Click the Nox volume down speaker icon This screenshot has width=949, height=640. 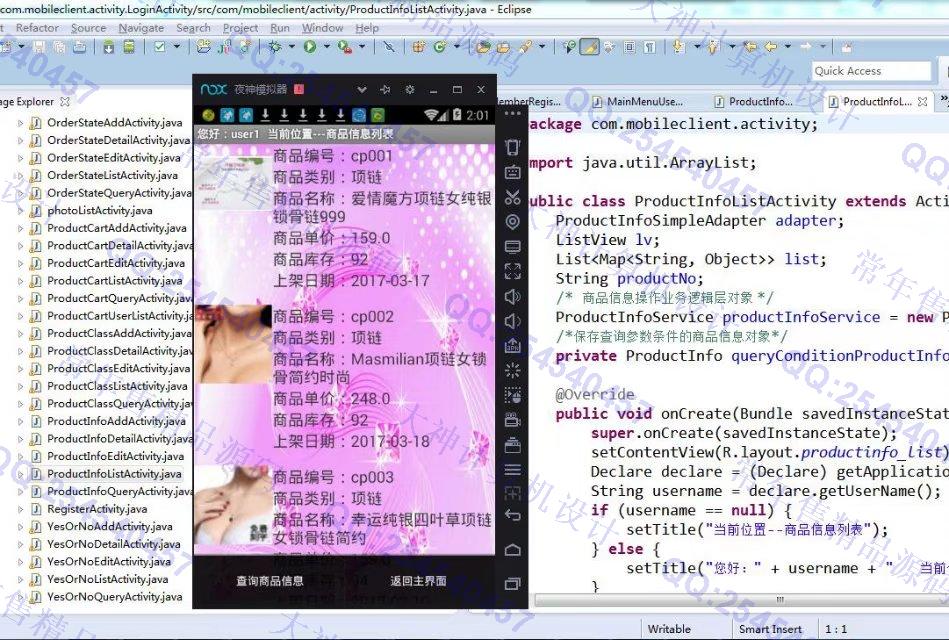pos(513,321)
